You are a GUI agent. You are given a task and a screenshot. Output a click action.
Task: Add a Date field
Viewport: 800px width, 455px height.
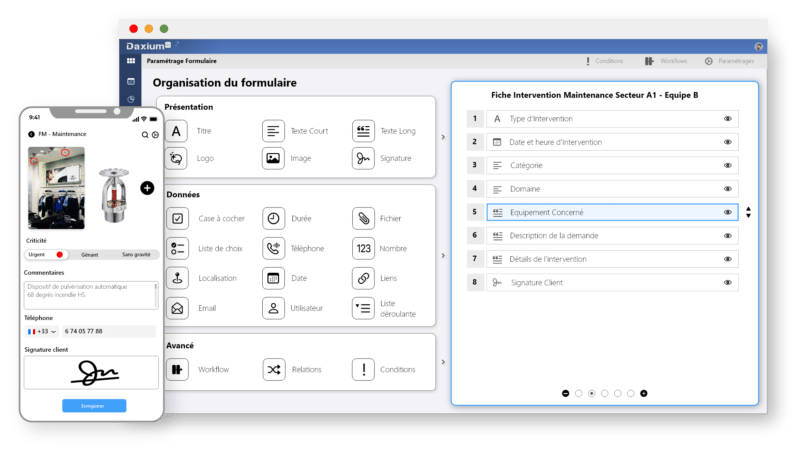point(273,278)
